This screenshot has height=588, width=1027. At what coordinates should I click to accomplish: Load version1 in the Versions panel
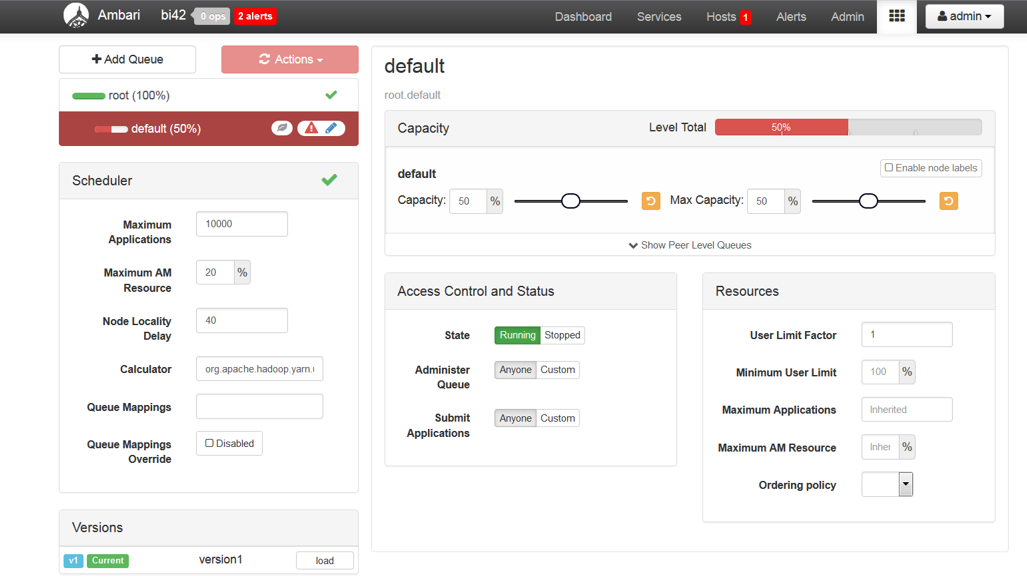324,560
